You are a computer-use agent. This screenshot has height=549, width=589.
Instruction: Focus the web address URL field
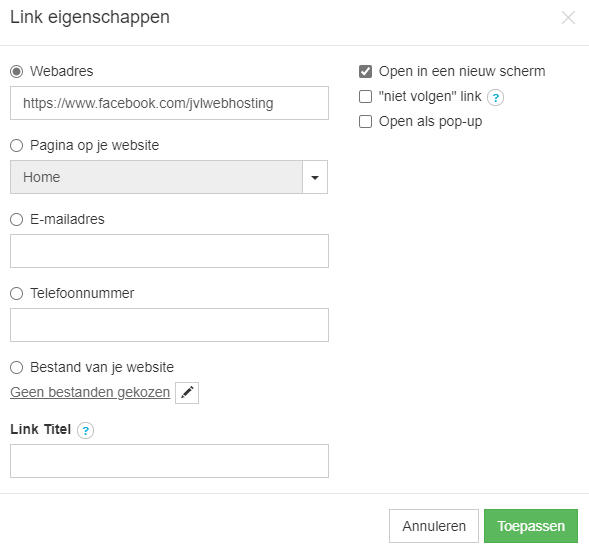pyautogui.click(x=169, y=103)
